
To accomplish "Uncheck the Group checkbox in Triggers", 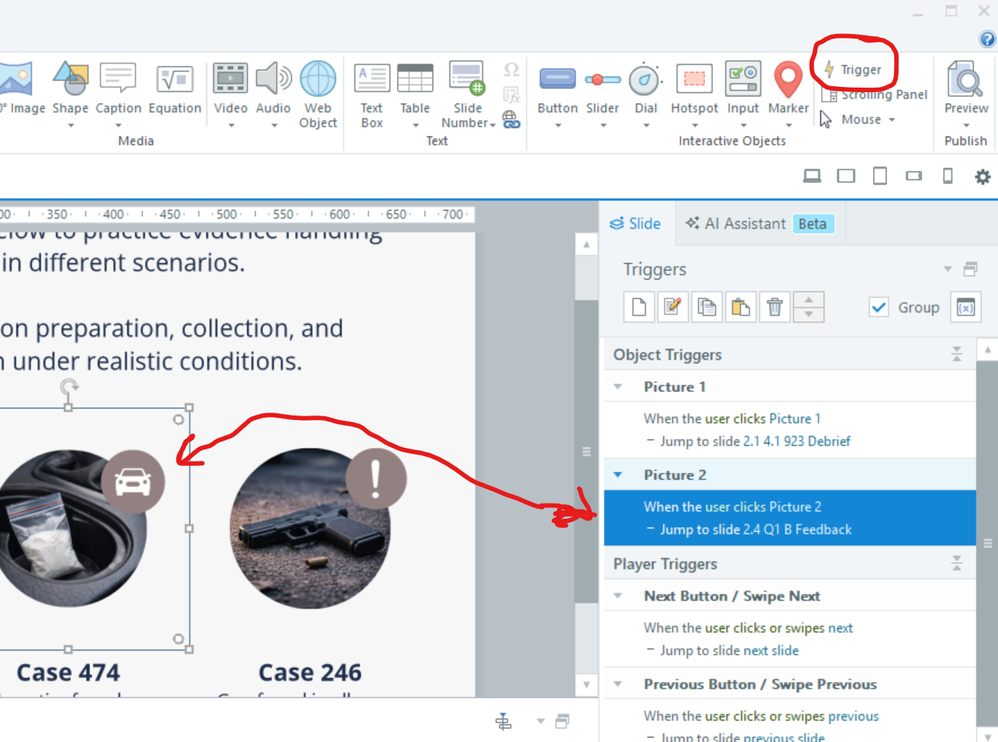I will point(878,307).
